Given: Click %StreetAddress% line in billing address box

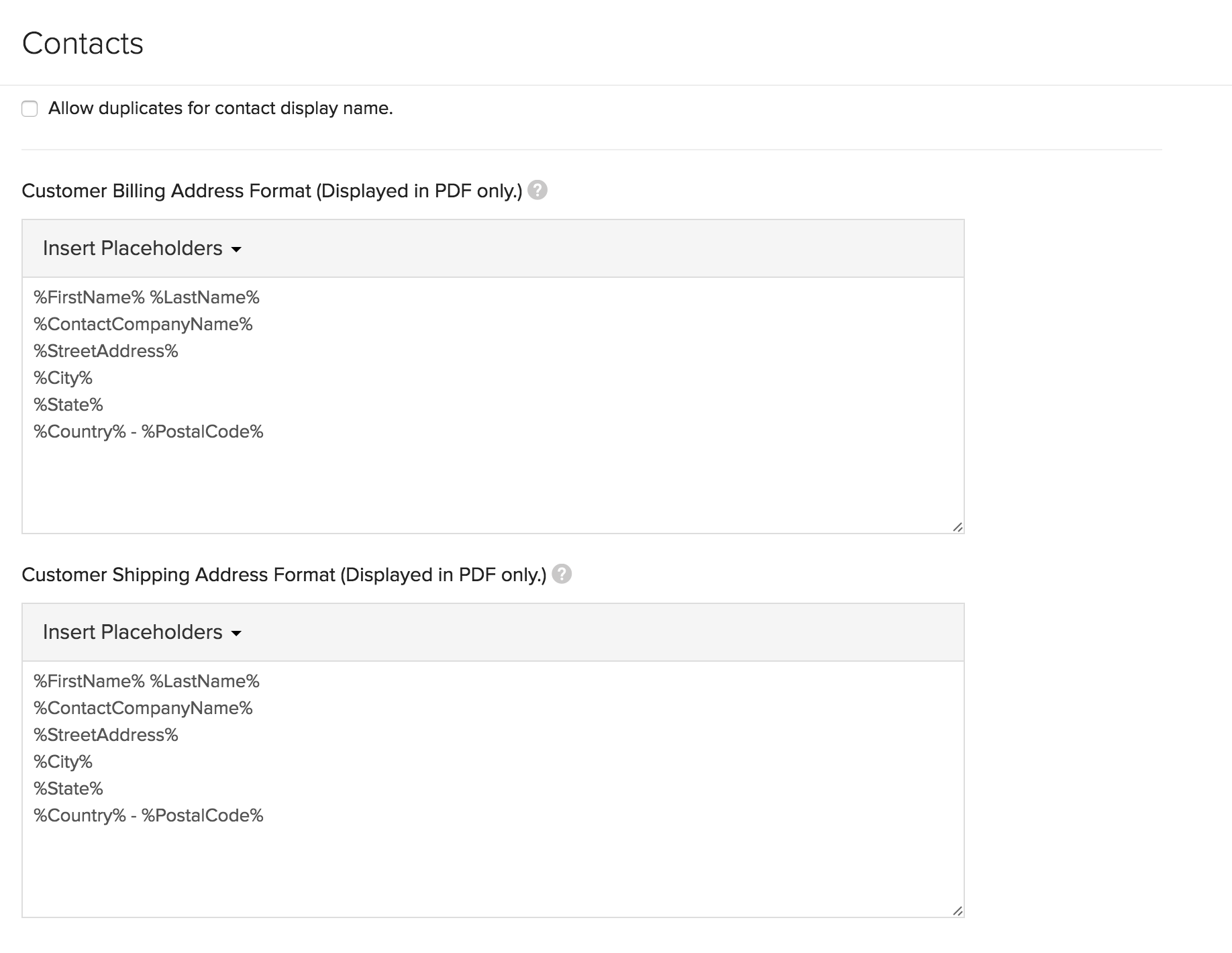Looking at the screenshot, I should click(106, 351).
